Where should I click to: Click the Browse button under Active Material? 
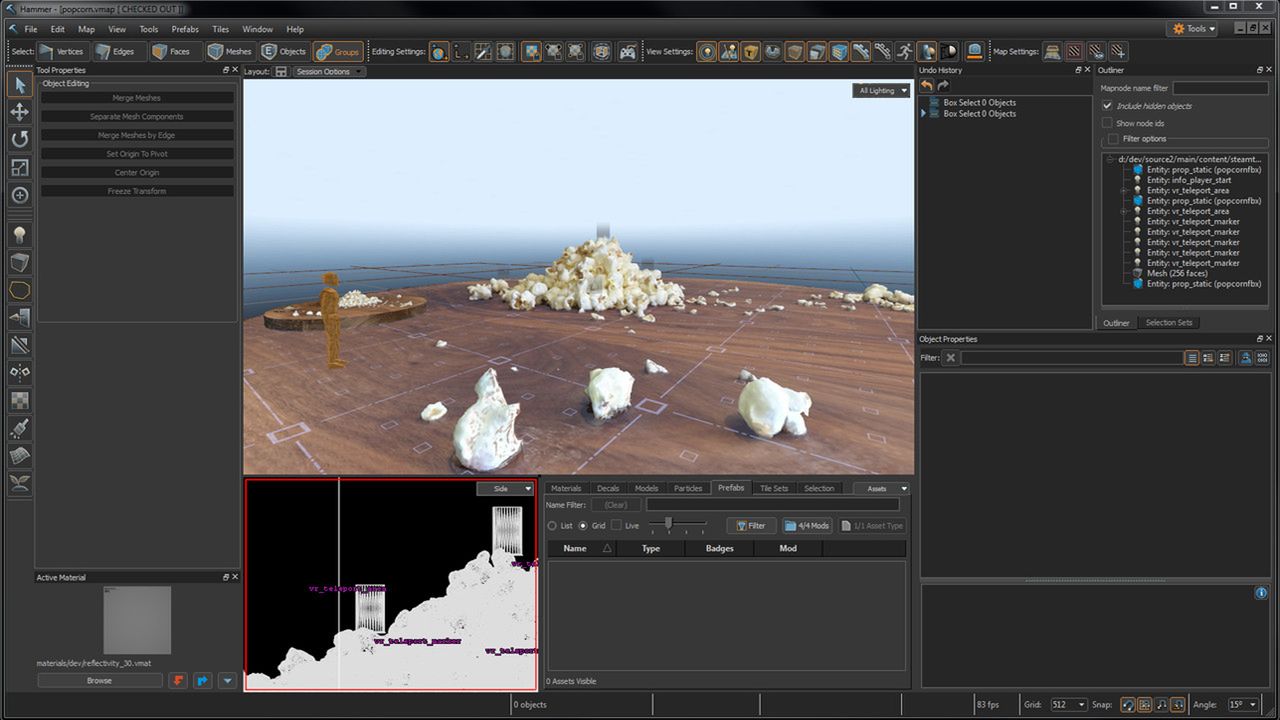click(99, 681)
